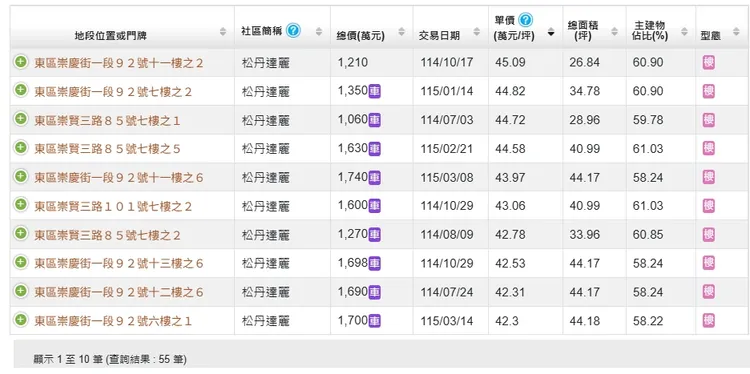Open address link 東區崇慶街一段92號十三樓之6
This screenshot has width=750, height=374.
119,264
